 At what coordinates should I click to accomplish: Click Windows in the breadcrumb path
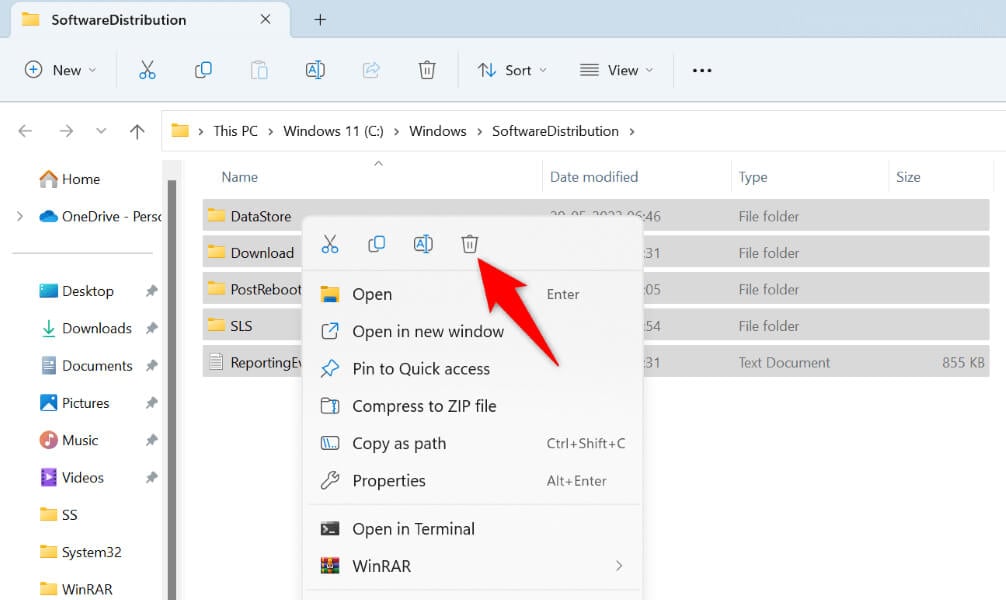tap(438, 131)
